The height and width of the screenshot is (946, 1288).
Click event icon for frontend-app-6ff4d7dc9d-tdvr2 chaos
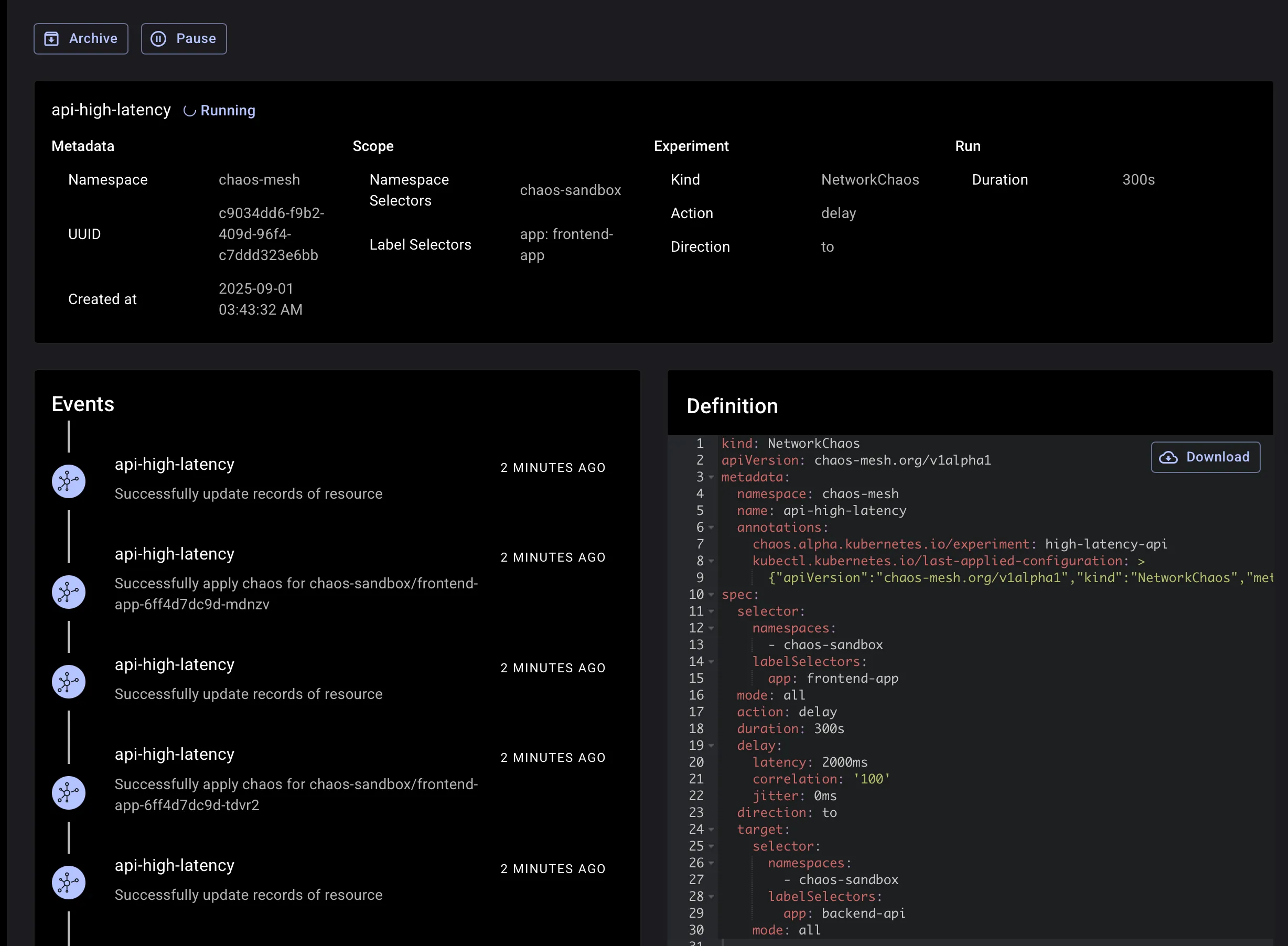(x=69, y=793)
